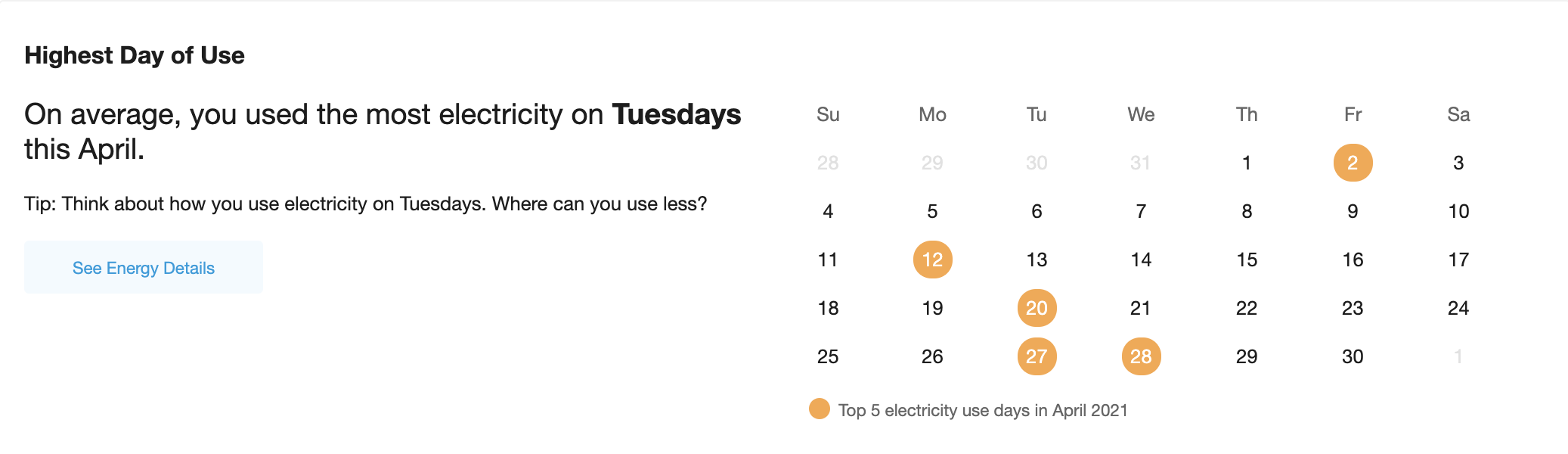Choose April 22 in the calendar
1568x454 pixels.
click(x=1247, y=308)
